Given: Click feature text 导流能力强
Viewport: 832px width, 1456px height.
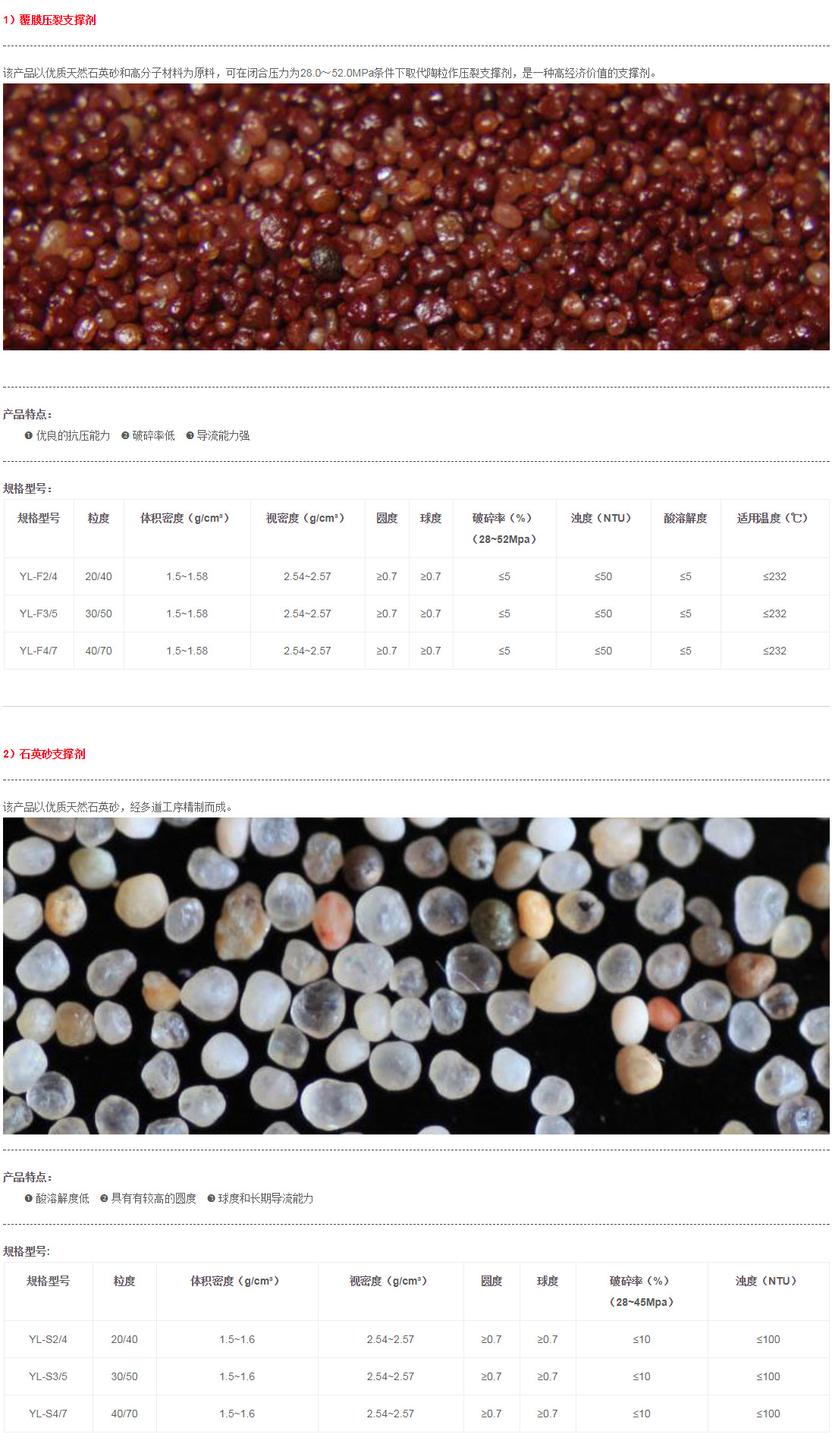Looking at the screenshot, I should 224,436.
